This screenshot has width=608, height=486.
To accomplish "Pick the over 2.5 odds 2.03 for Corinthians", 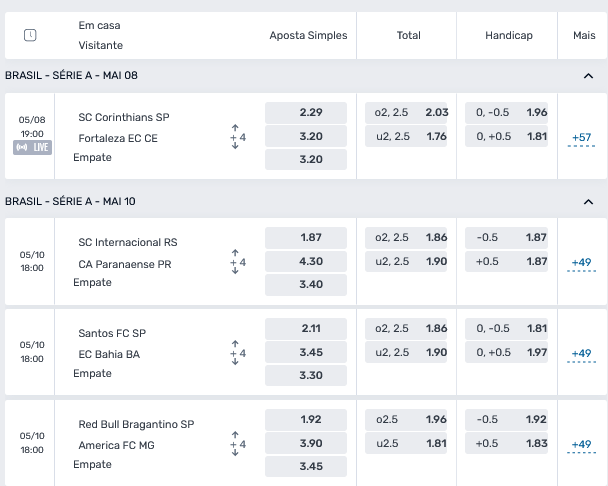I will (406, 112).
